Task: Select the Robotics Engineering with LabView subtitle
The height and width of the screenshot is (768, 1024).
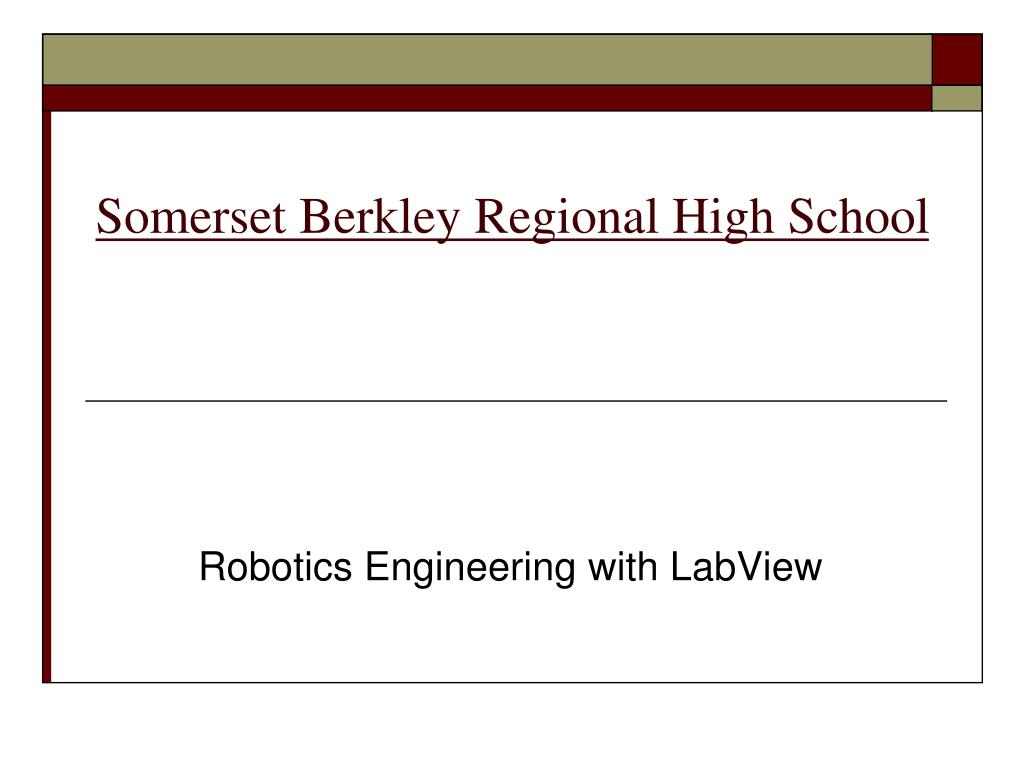Action: [510, 567]
